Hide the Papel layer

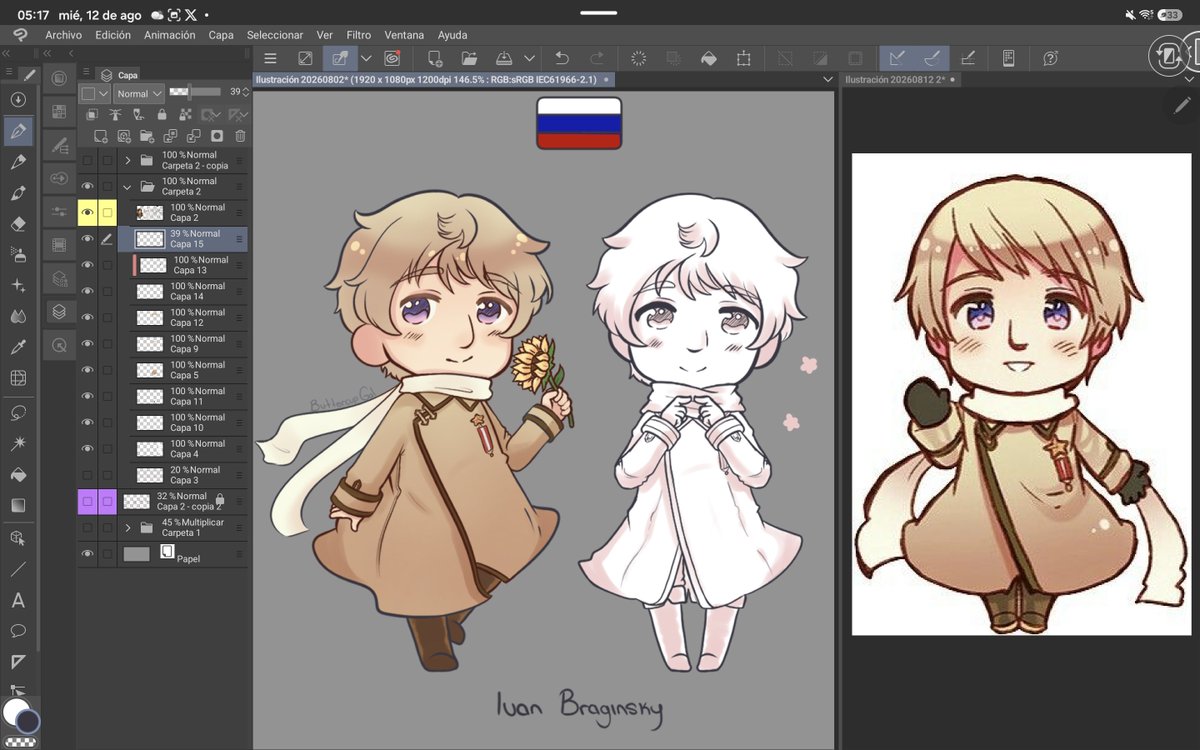pyautogui.click(x=87, y=554)
